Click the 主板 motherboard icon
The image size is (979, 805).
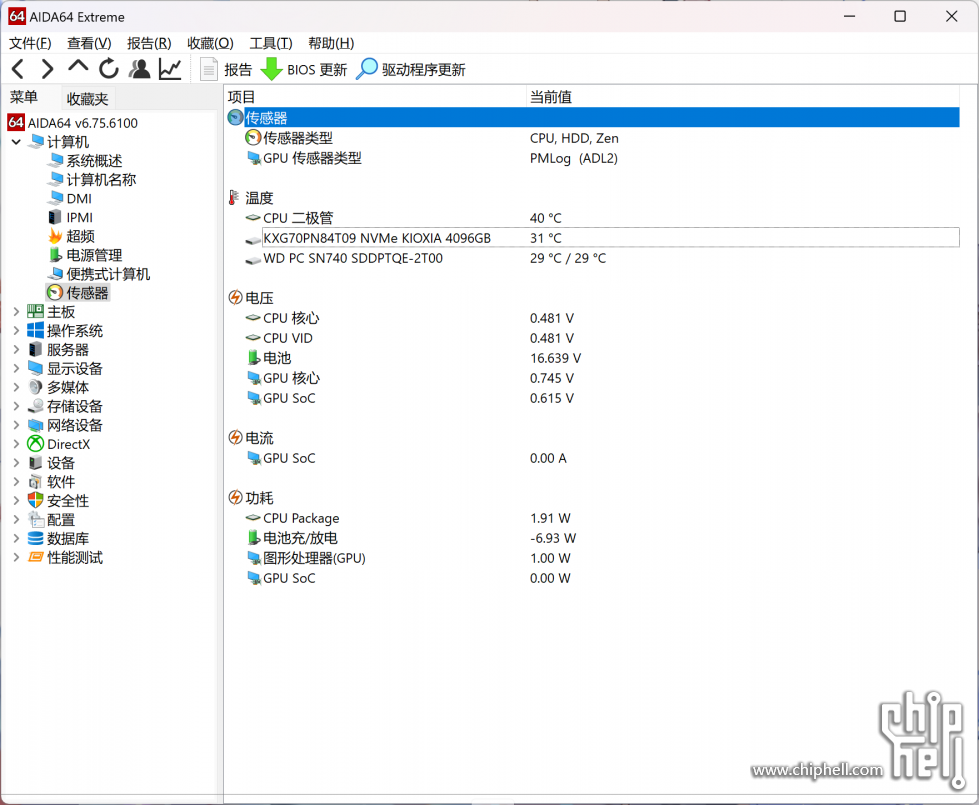point(36,311)
